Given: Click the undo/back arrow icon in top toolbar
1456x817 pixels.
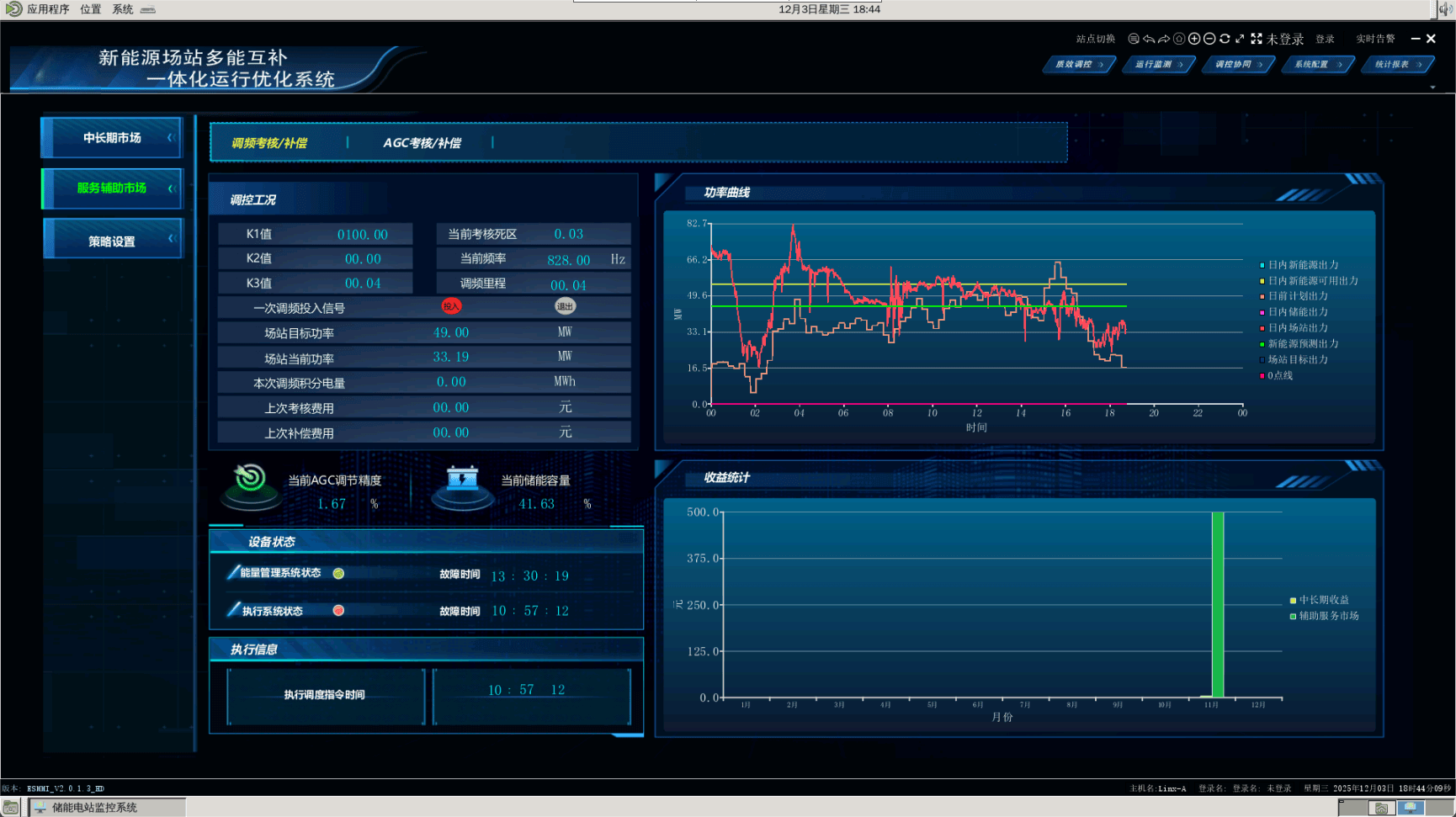Looking at the screenshot, I should (1148, 39).
